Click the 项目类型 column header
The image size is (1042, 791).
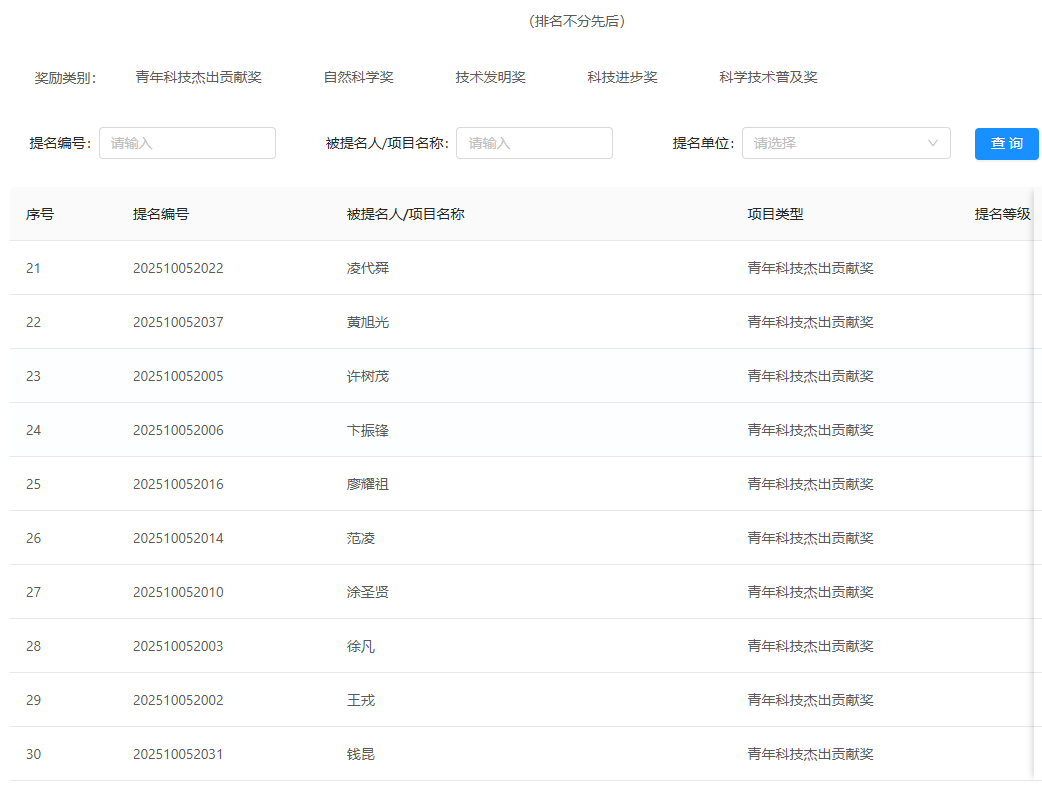pyautogui.click(x=770, y=213)
